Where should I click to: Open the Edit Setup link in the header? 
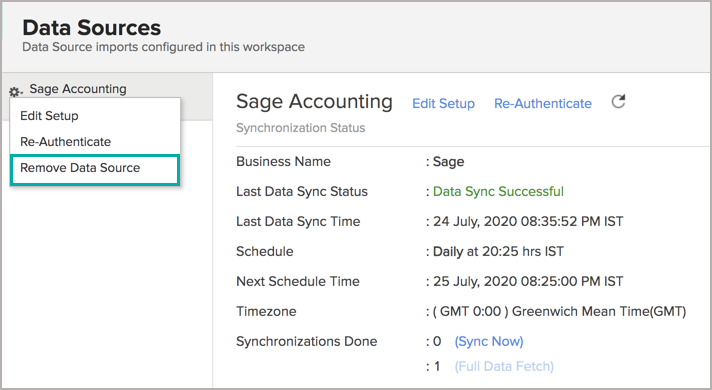(443, 104)
